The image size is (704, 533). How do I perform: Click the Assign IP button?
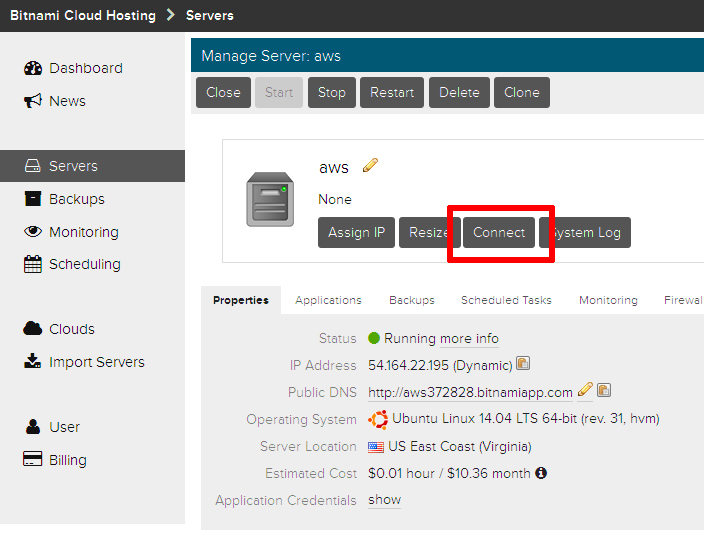(x=356, y=233)
